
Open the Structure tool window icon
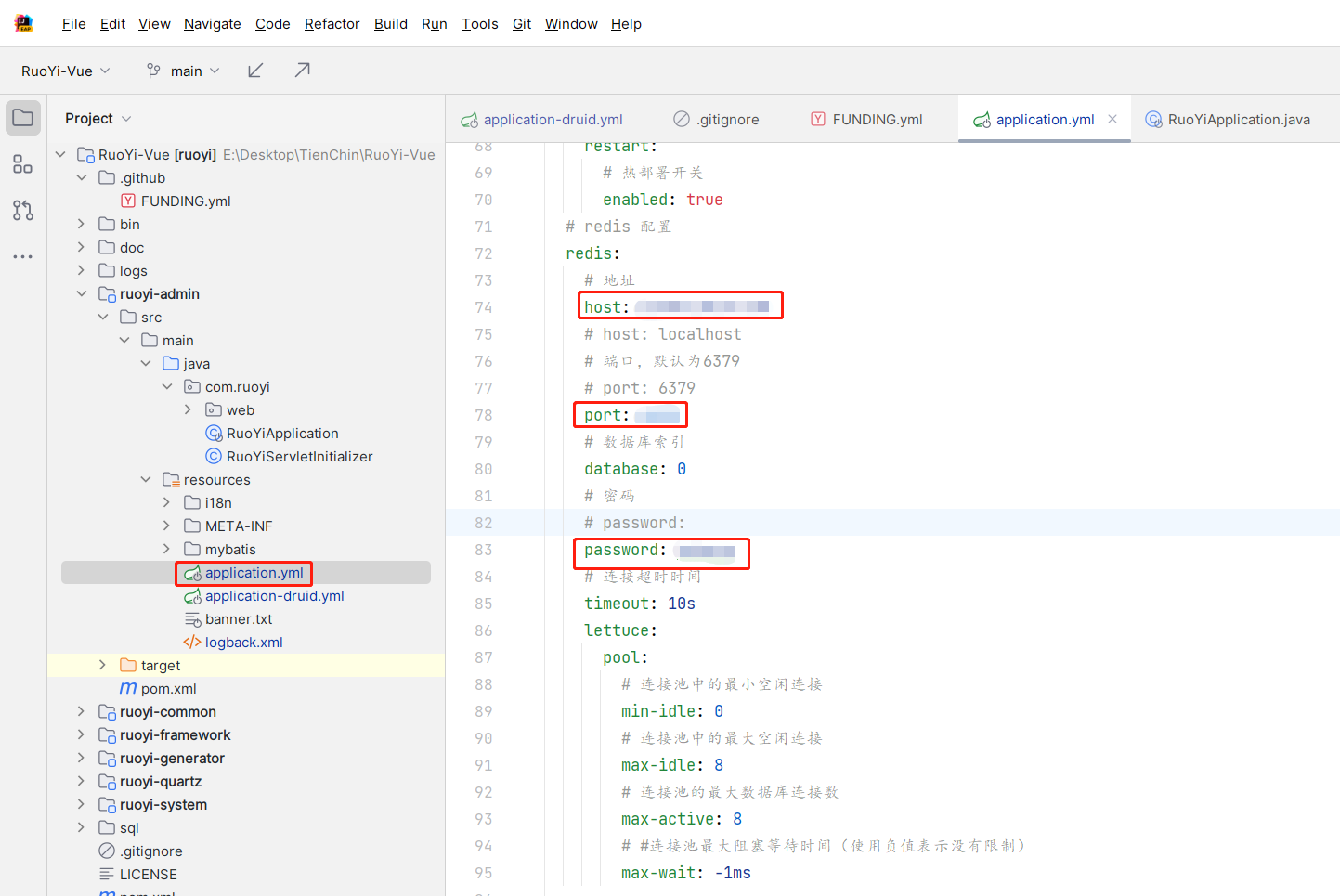click(23, 164)
